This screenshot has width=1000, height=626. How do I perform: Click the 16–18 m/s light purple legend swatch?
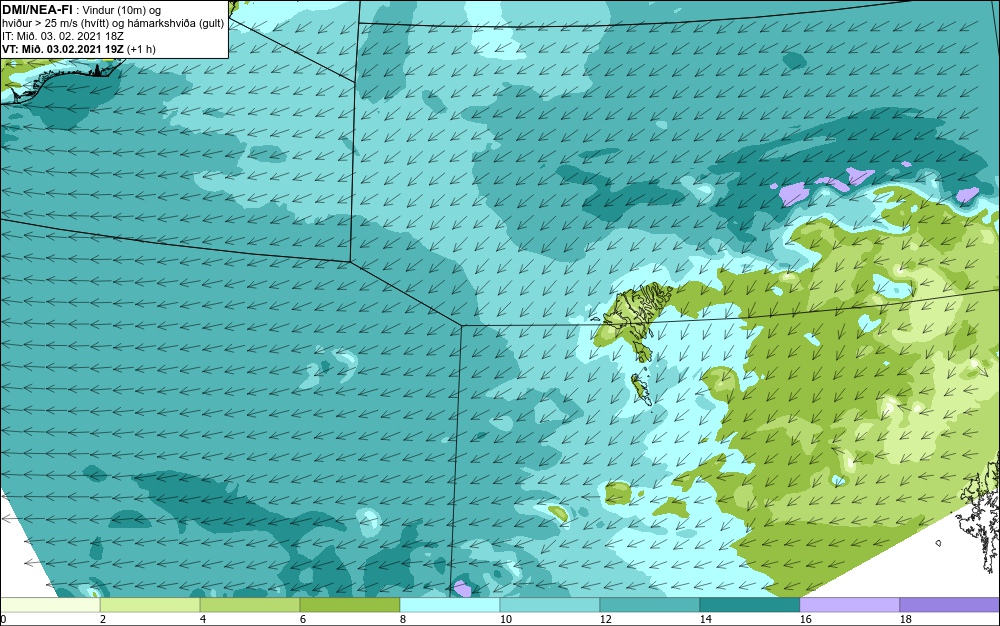pyautogui.click(x=849, y=605)
